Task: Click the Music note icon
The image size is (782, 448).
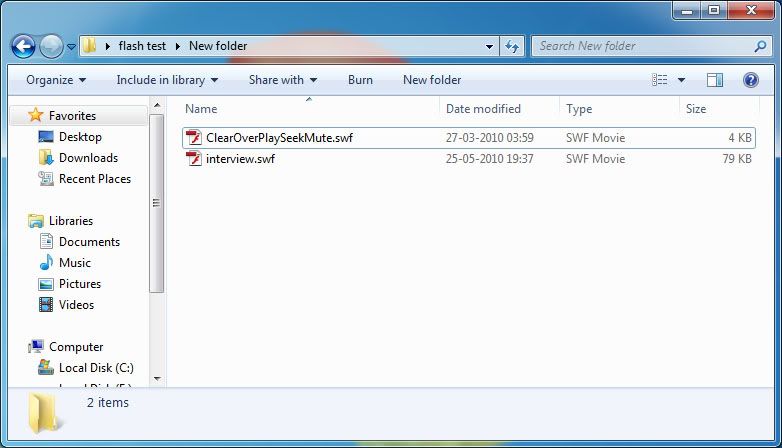Action: tap(46, 262)
